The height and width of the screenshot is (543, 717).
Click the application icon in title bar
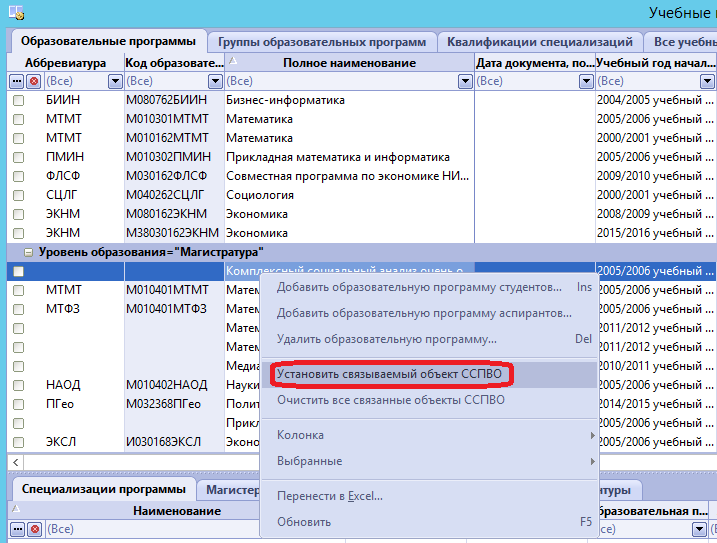coord(16,12)
